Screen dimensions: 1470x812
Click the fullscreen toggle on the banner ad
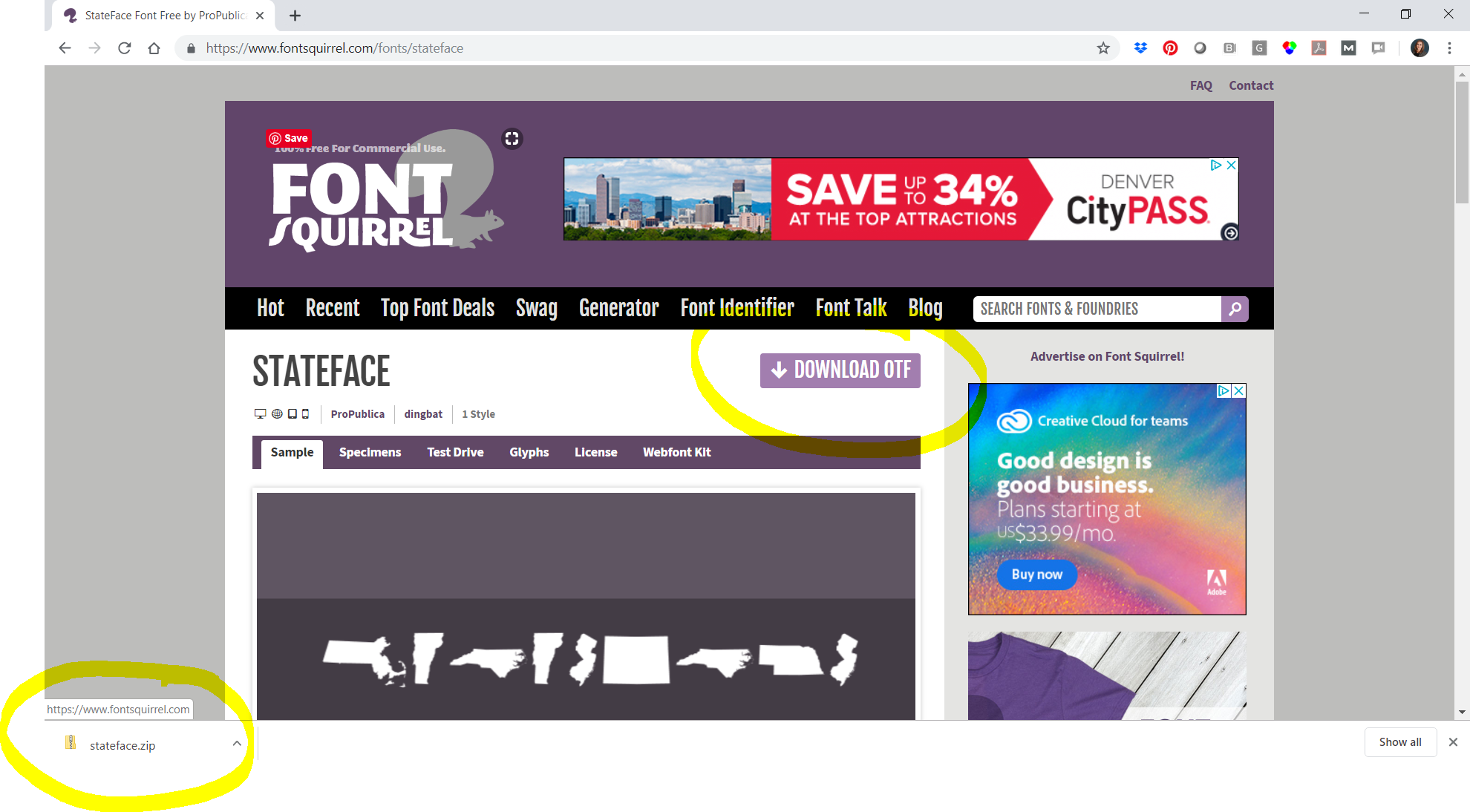point(512,138)
